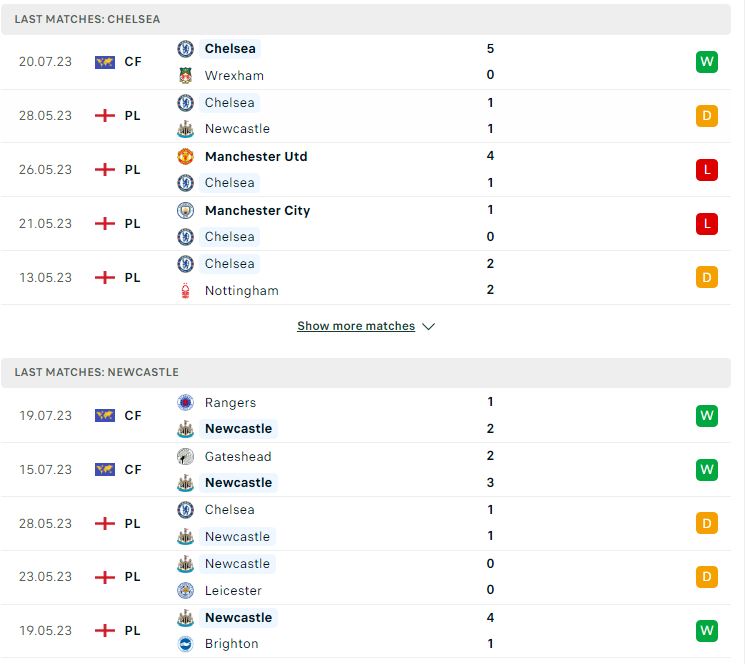Click the world flag icon on 20.07.23 match
The width and height of the screenshot is (745, 664).
point(105,62)
